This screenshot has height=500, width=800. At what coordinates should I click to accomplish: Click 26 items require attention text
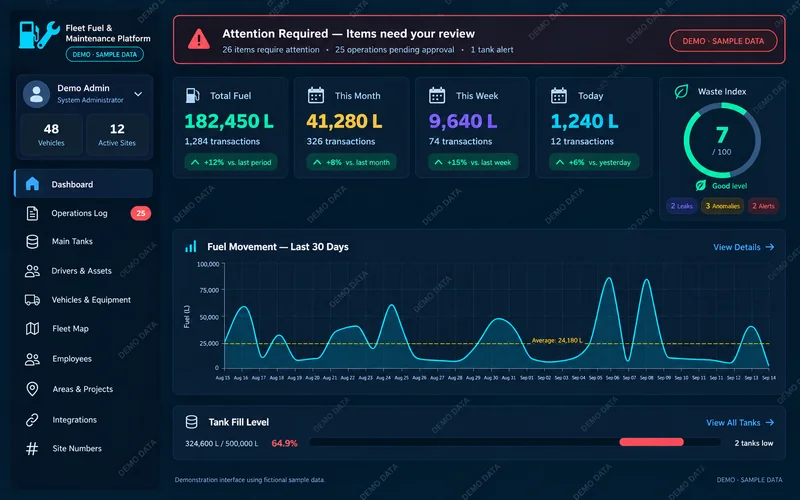click(271, 49)
